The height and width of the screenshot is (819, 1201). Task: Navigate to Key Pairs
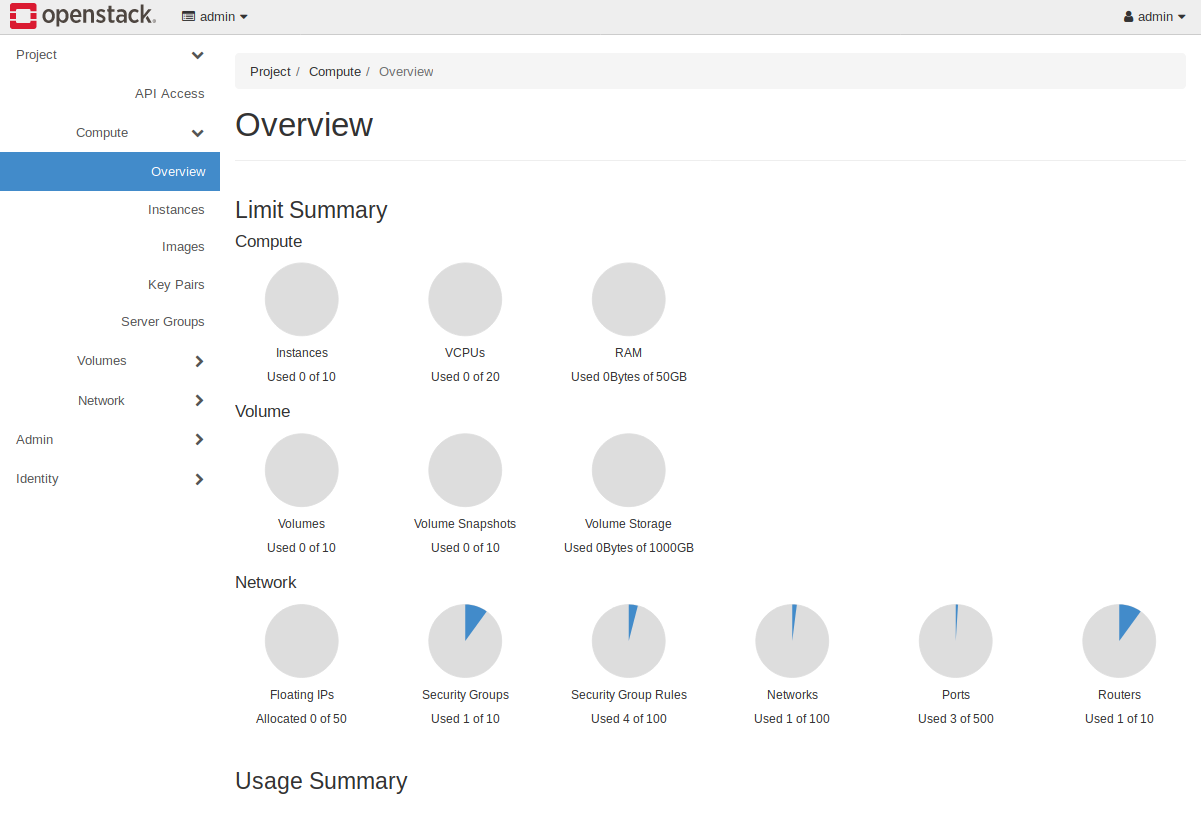(176, 284)
